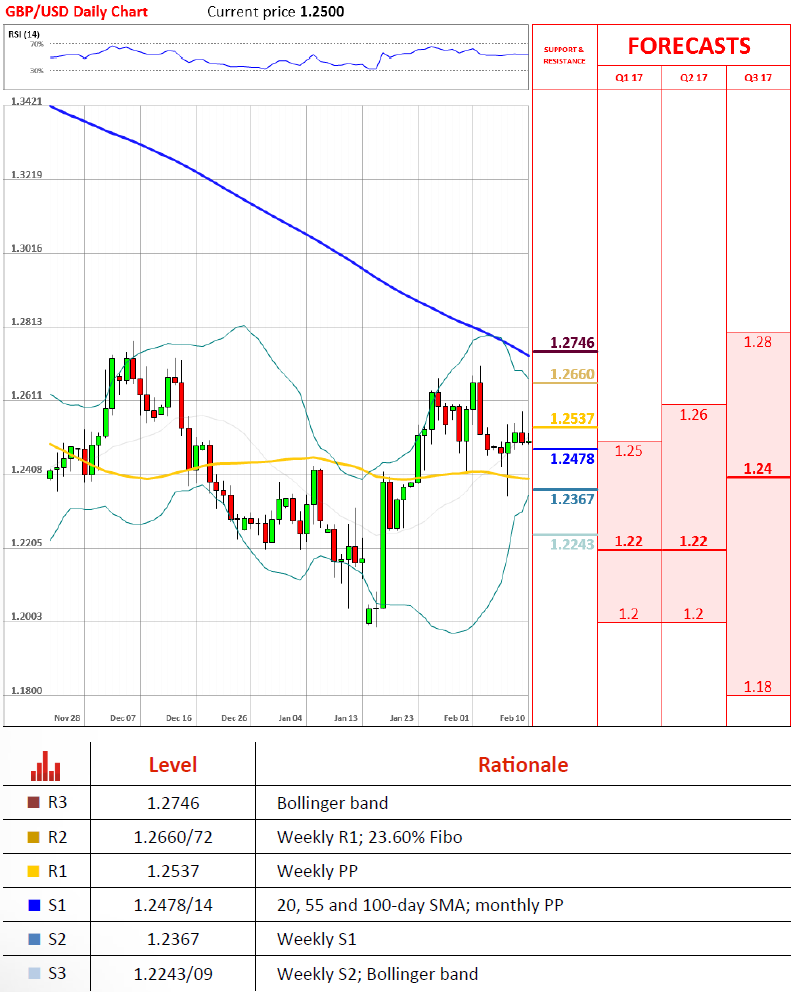Screen dimensions: 794x992
Task: Select the Q2 17 column header
Action: pyautogui.click(x=693, y=78)
